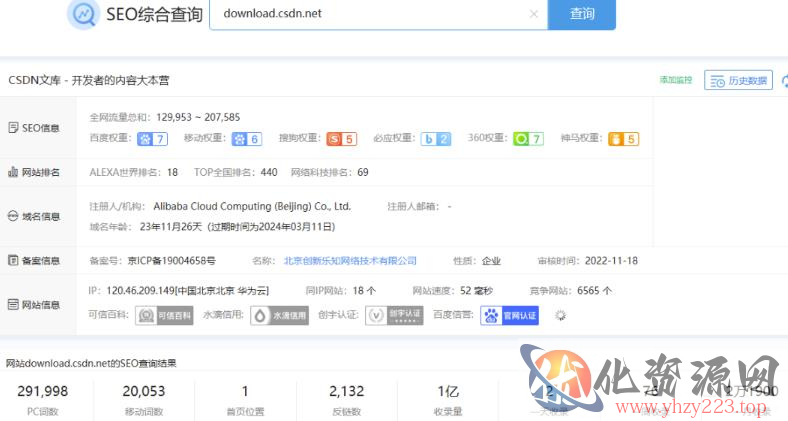
Task: Click 网站速度 52 毫秒 value
Action: pos(476,290)
